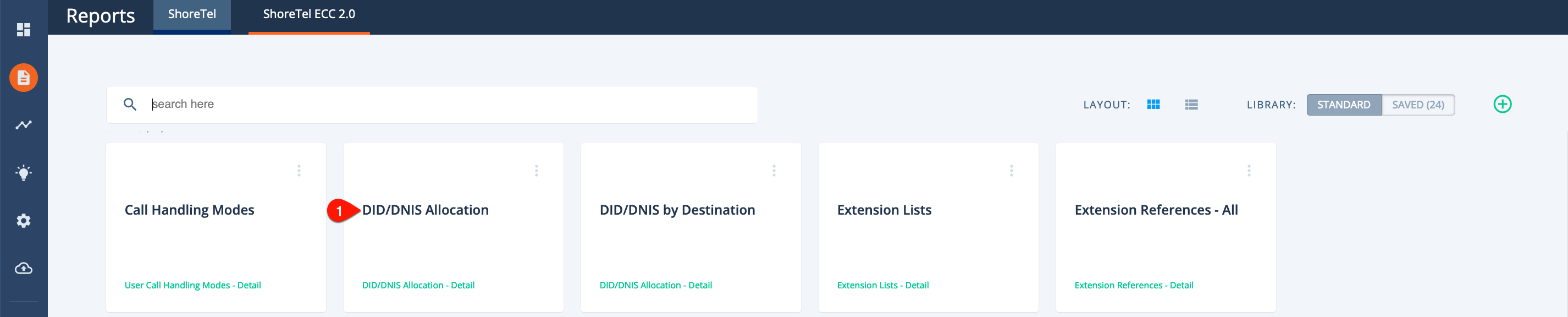Open options menu on Extension Lists card
The width and height of the screenshot is (1568, 317).
1011,171
